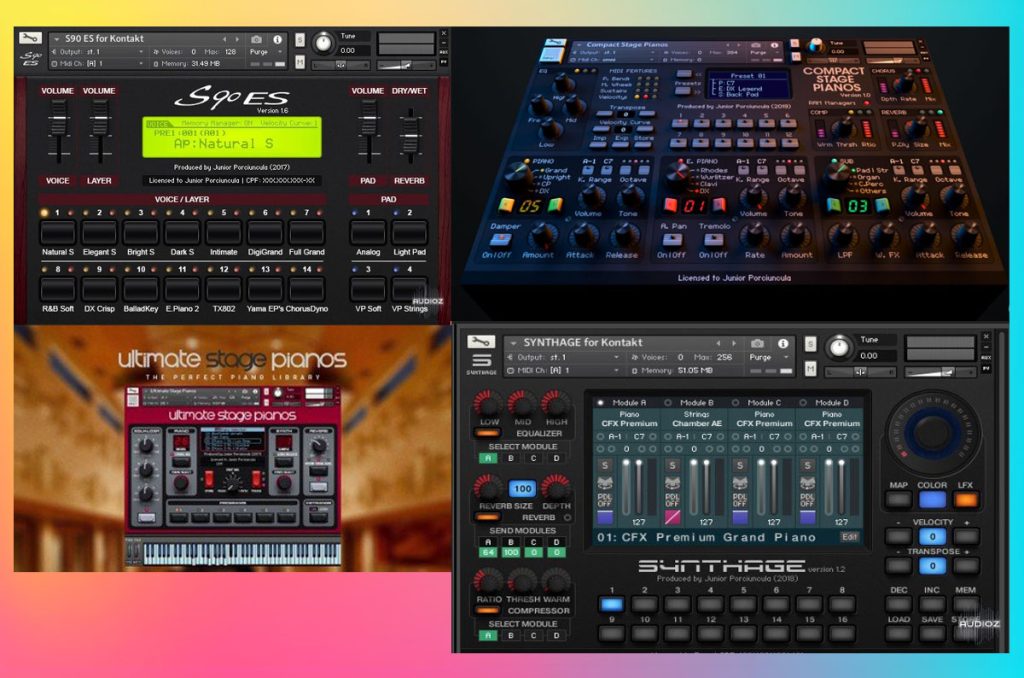This screenshot has height=678, width=1024.
Task: Select the Full Grand voice pad
Action: click(x=306, y=233)
